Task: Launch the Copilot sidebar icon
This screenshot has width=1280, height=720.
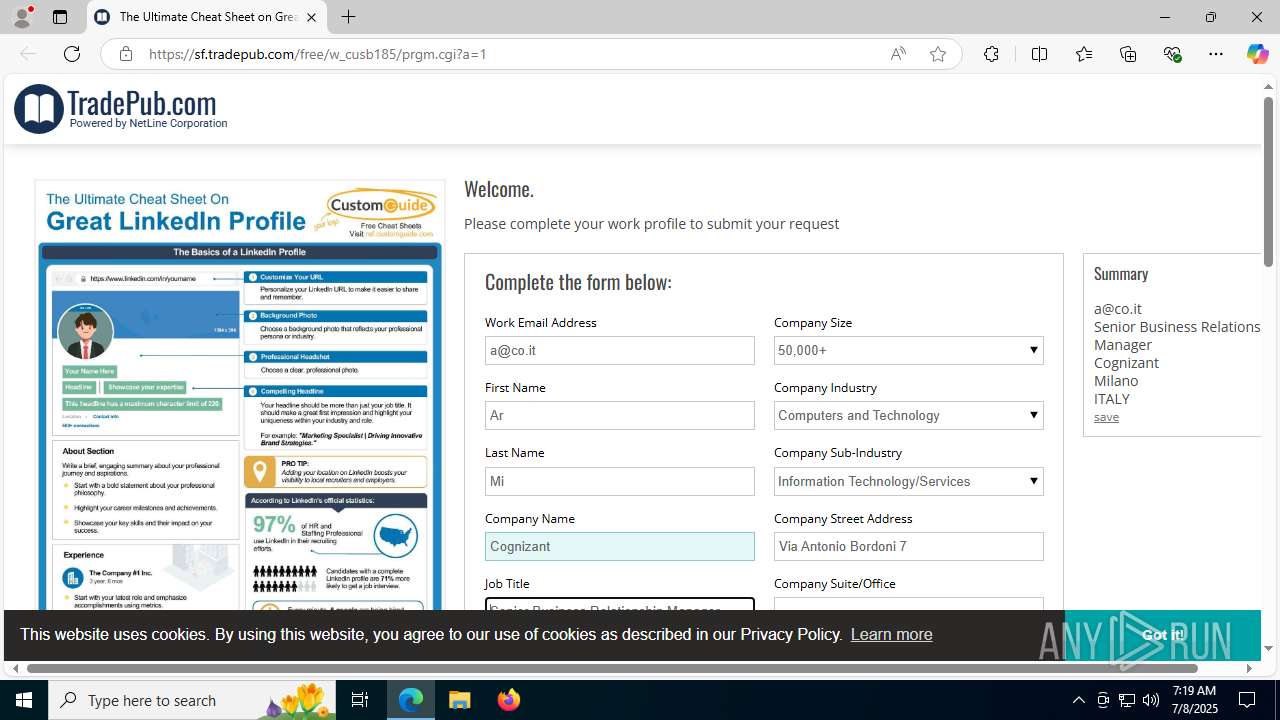Action: point(1257,54)
